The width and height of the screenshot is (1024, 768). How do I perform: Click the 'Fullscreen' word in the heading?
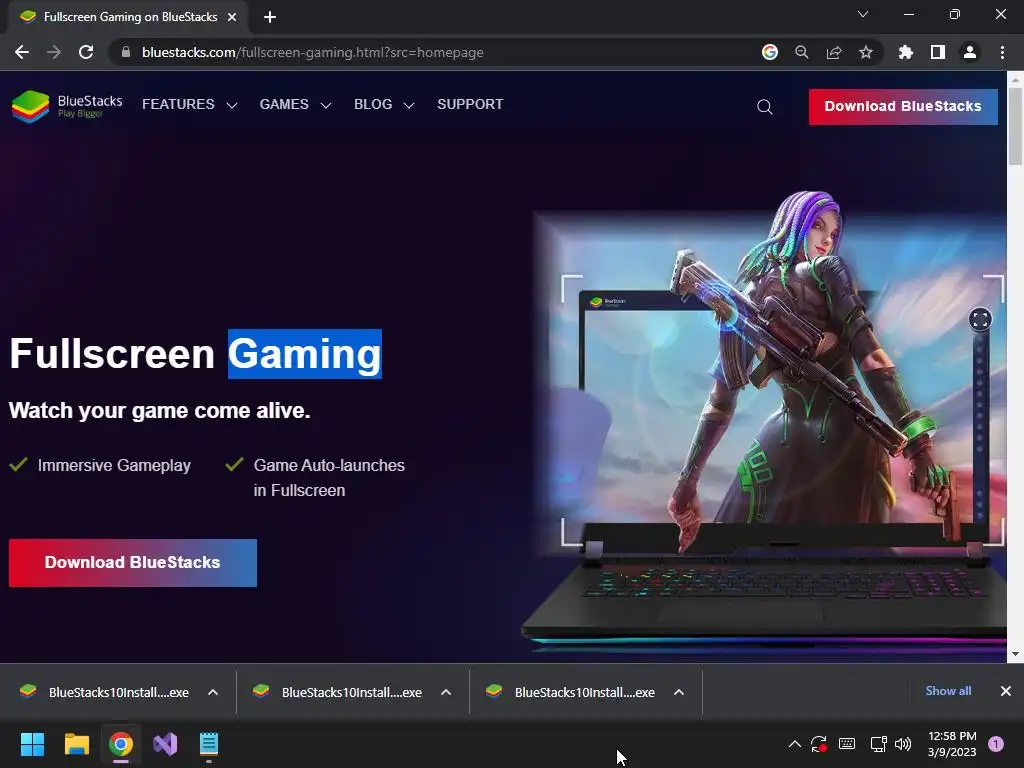(x=112, y=354)
